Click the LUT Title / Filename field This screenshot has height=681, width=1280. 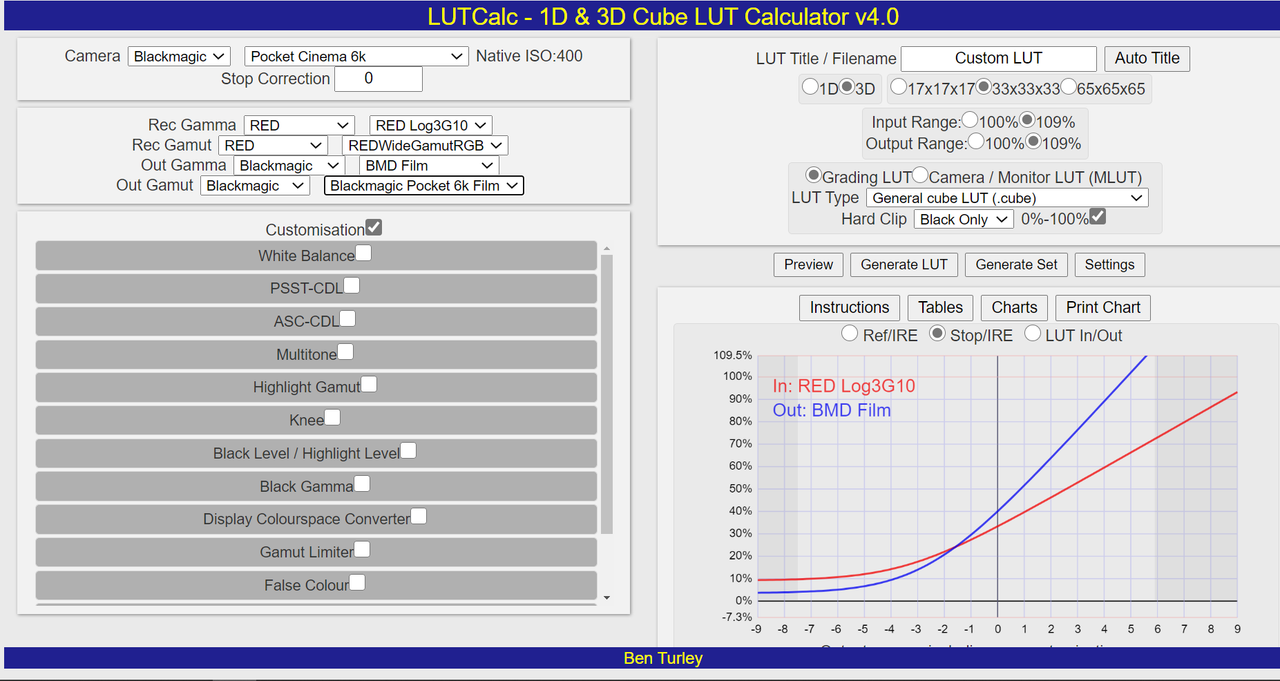point(999,58)
